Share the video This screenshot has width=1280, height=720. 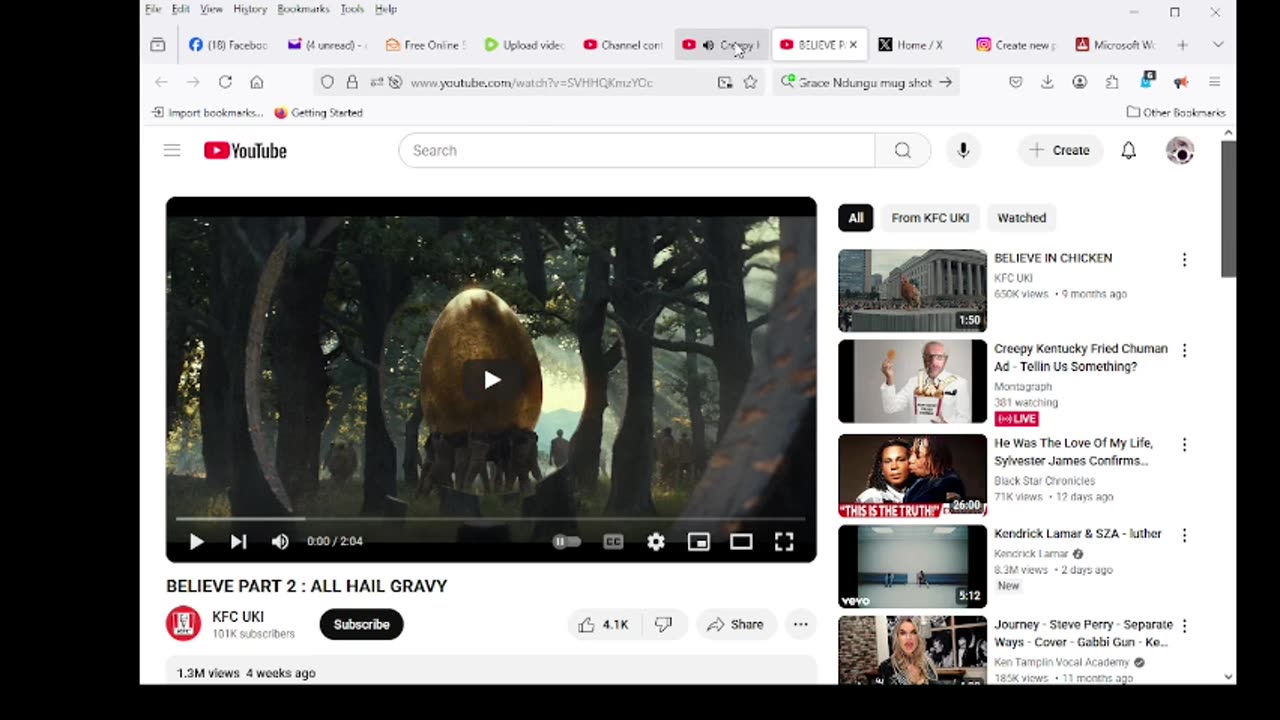736,624
